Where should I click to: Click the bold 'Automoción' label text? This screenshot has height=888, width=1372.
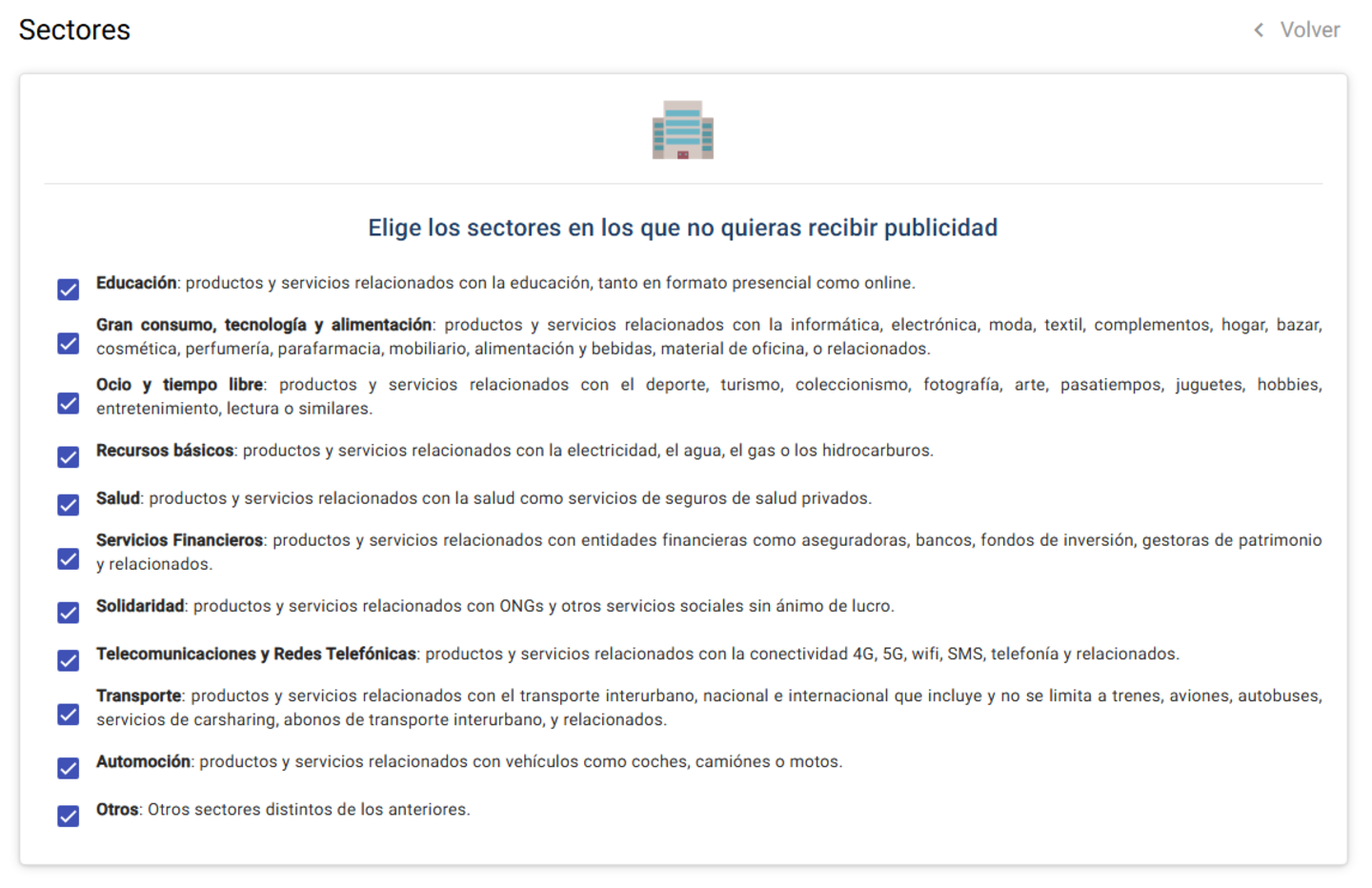[x=144, y=761]
